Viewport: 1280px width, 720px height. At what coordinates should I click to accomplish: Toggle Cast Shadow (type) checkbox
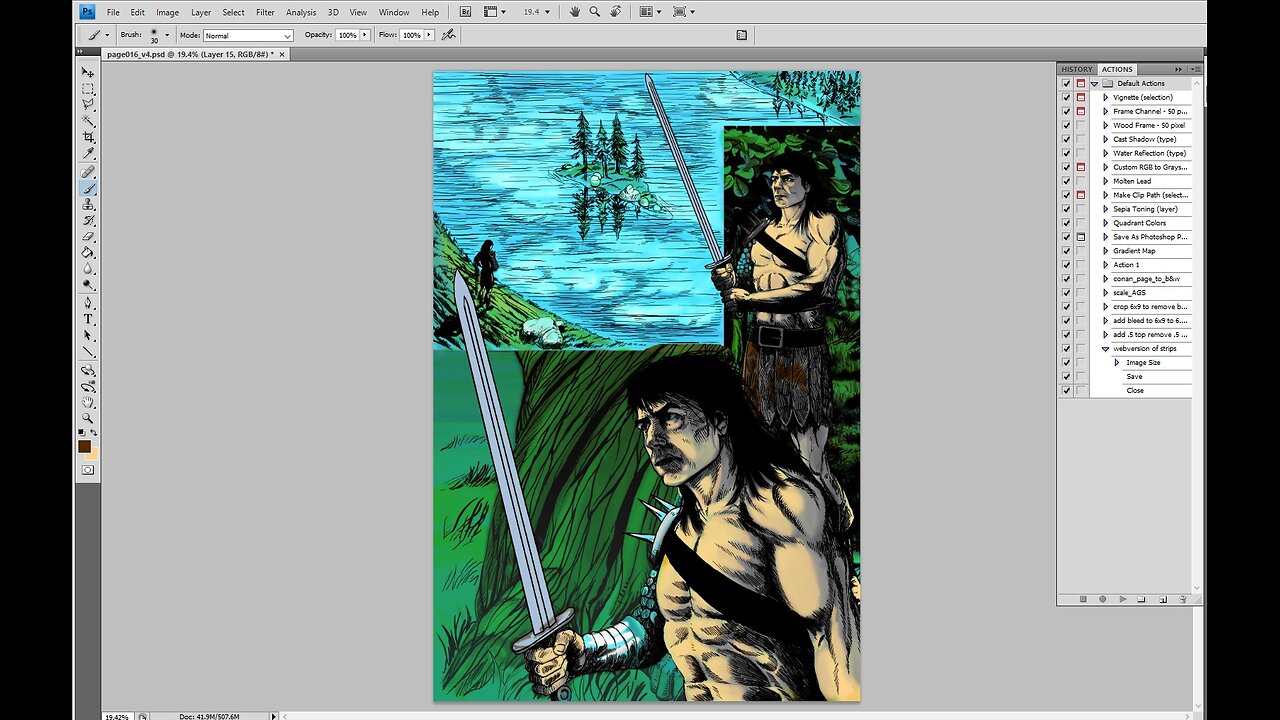tap(1066, 139)
